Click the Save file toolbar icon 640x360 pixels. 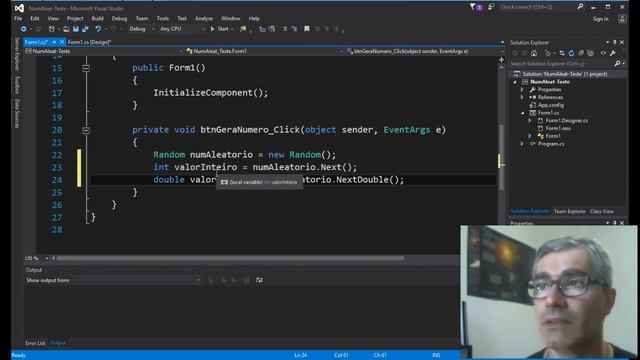(76, 29)
